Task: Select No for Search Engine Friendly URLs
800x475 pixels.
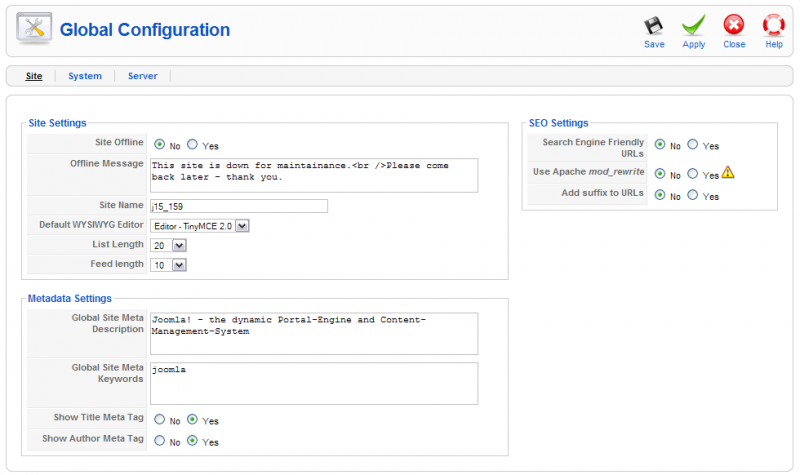Action: point(660,144)
